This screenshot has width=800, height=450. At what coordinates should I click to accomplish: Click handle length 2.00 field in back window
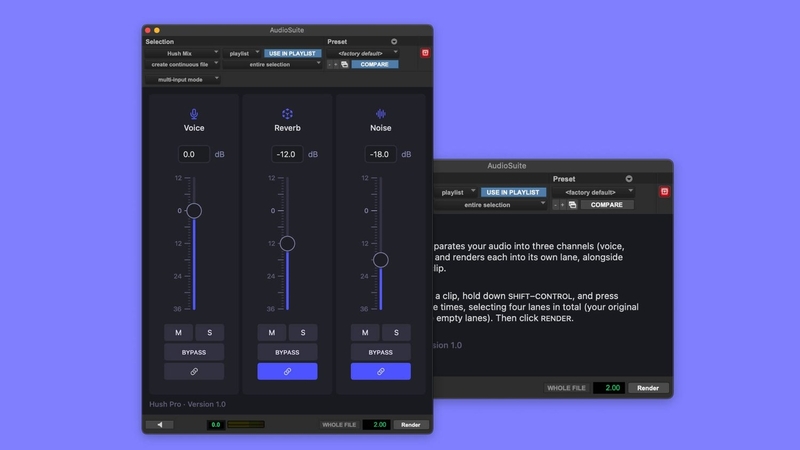609,388
